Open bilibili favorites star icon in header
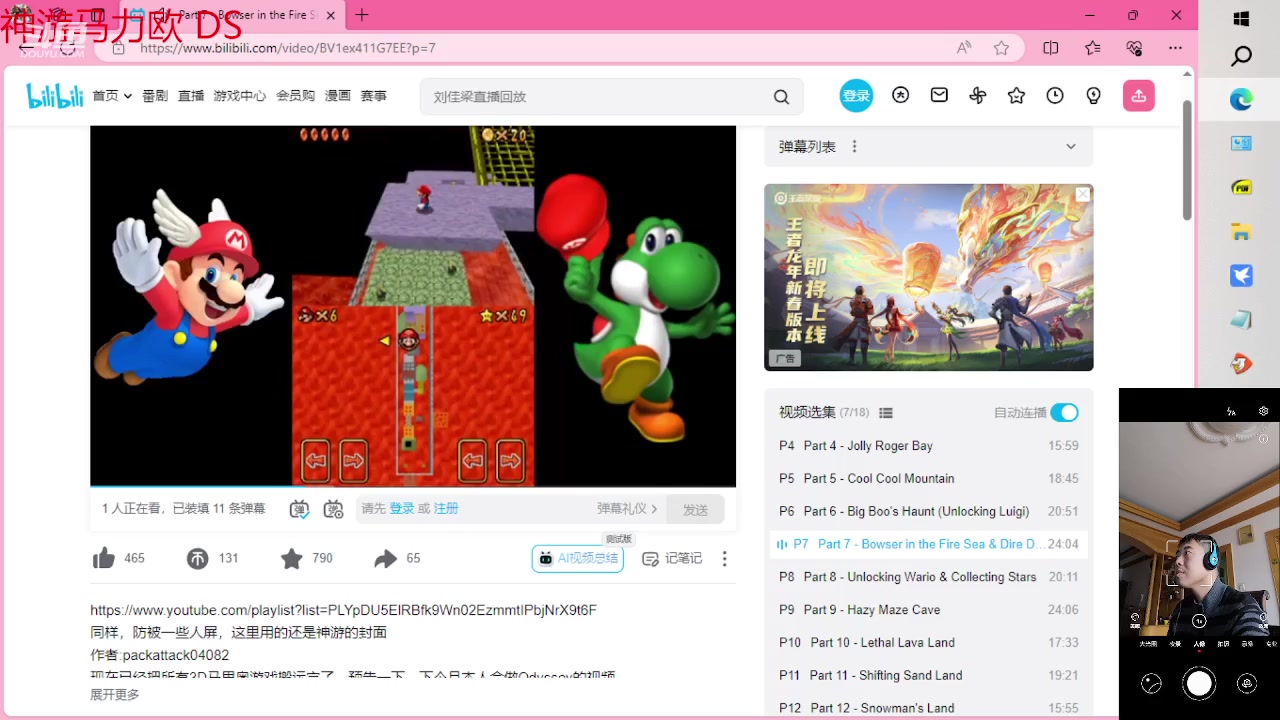The width and height of the screenshot is (1280, 720). pos(1017,95)
